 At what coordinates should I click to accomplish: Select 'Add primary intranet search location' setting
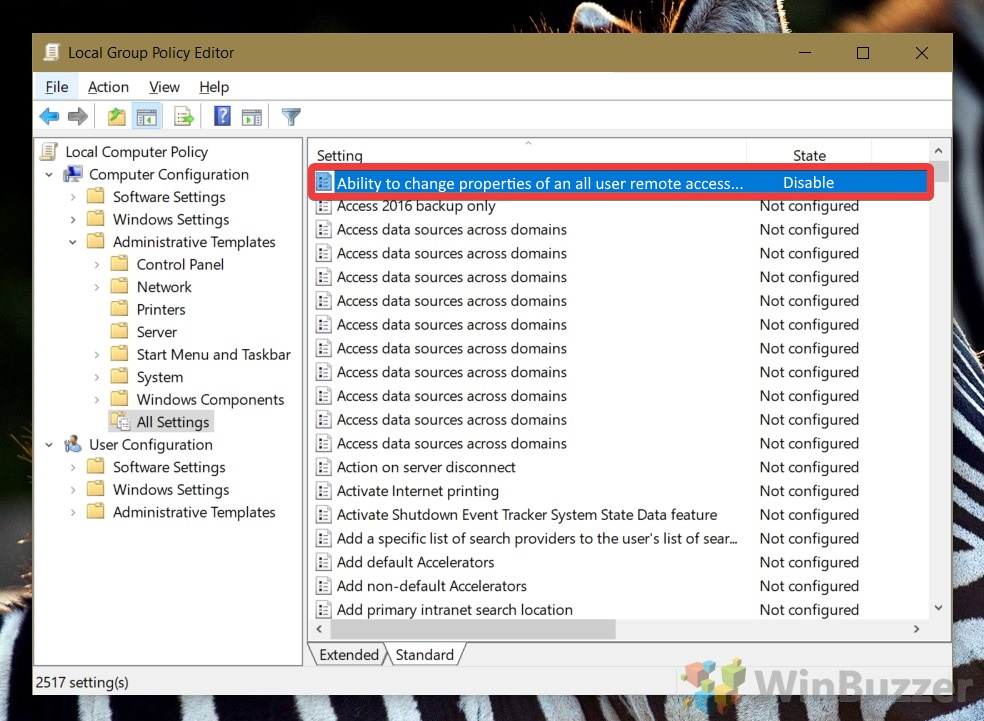(x=455, y=609)
